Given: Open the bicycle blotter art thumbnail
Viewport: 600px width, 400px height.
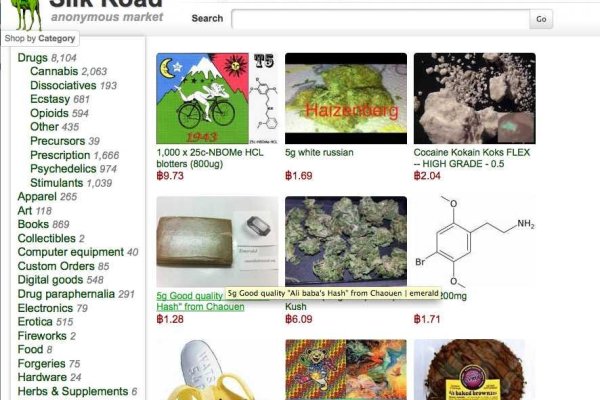Looking at the screenshot, I should tap(217, 98).
